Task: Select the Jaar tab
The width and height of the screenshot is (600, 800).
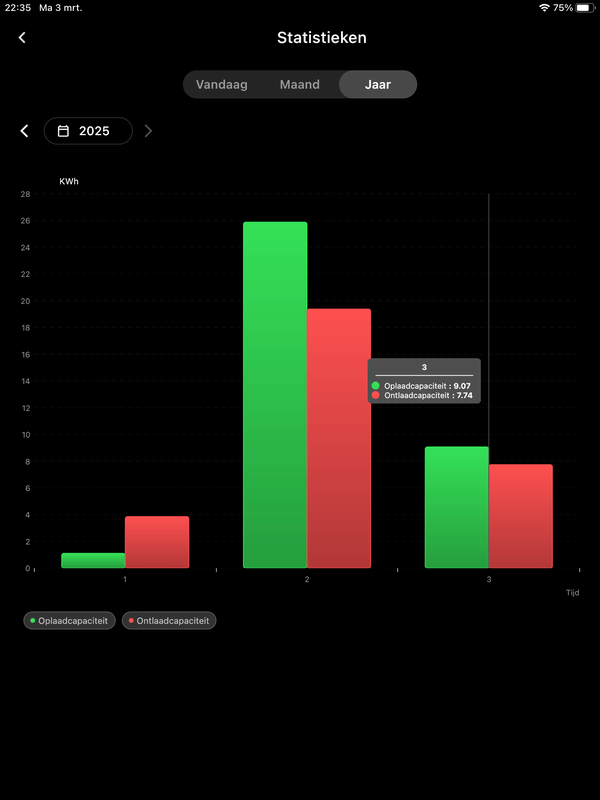Action: pos(378,84)
